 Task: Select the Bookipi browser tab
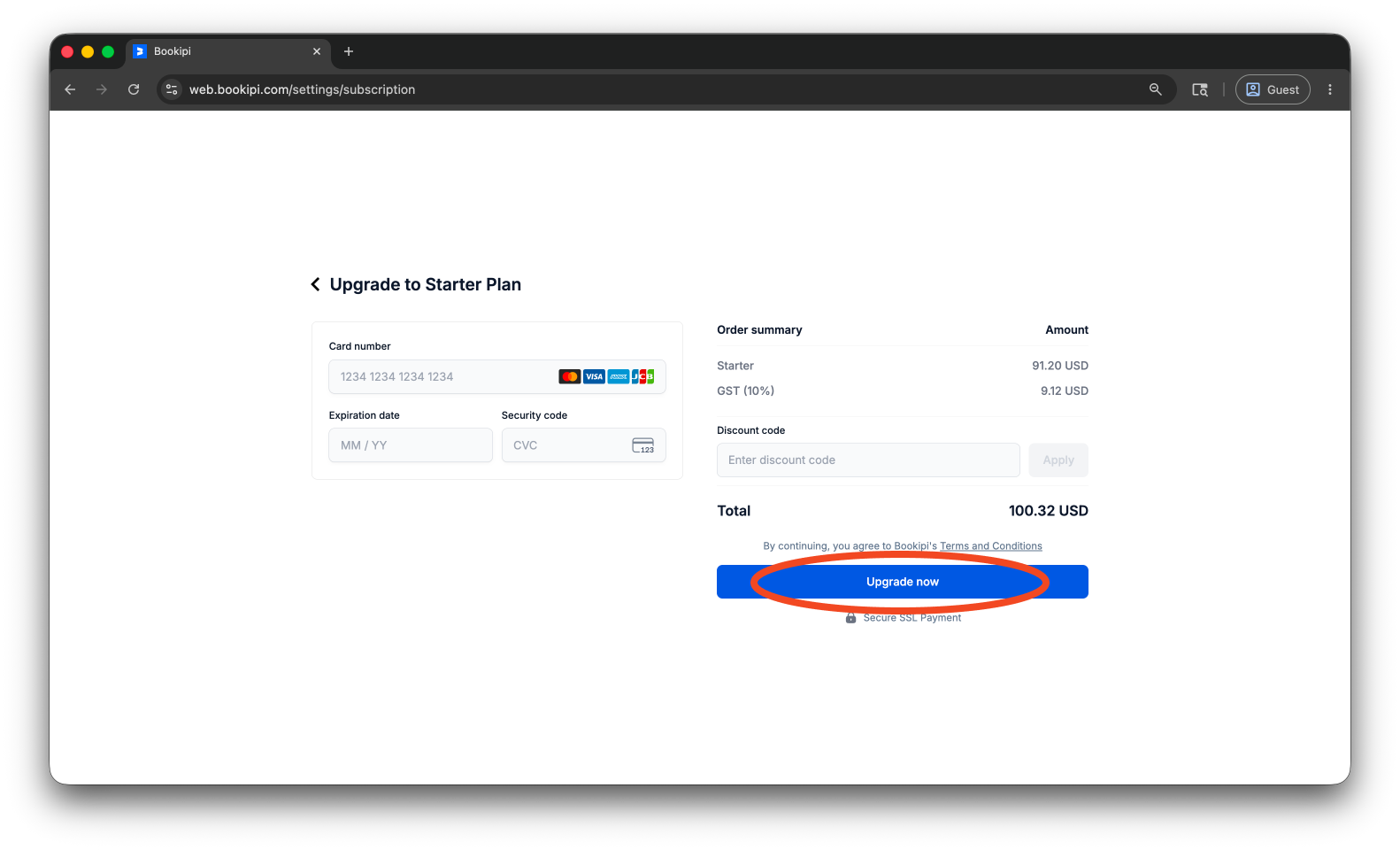[228, 51]
